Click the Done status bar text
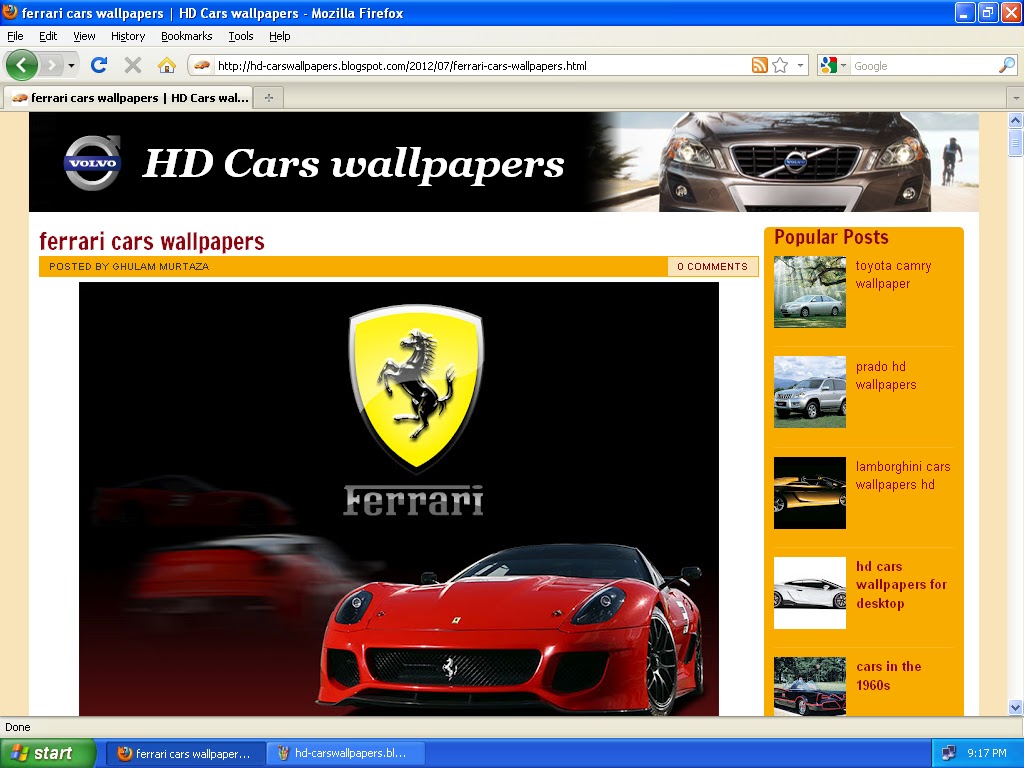This screenshot has width=1024, height=768. point(18,727)
